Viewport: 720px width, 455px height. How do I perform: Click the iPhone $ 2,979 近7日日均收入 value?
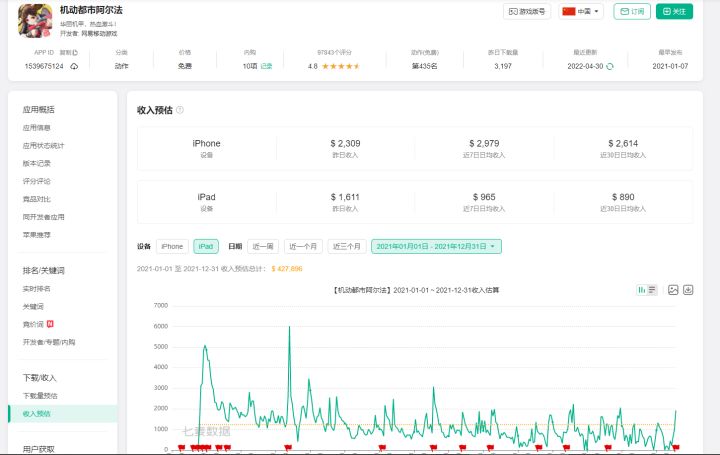click(x=484, y=144)
